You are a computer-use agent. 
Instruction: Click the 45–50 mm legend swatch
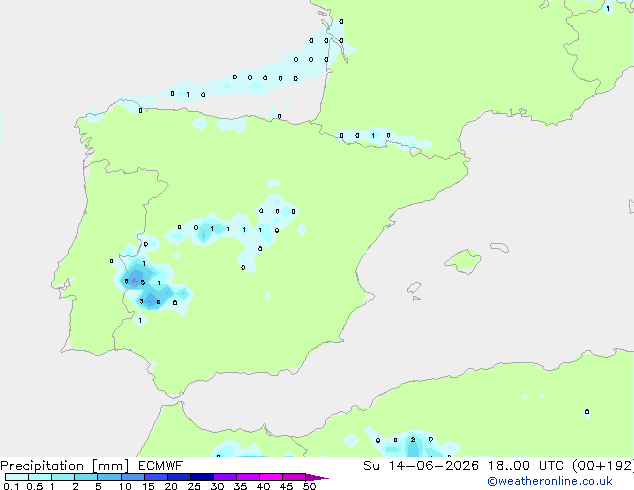pos(294,477)
